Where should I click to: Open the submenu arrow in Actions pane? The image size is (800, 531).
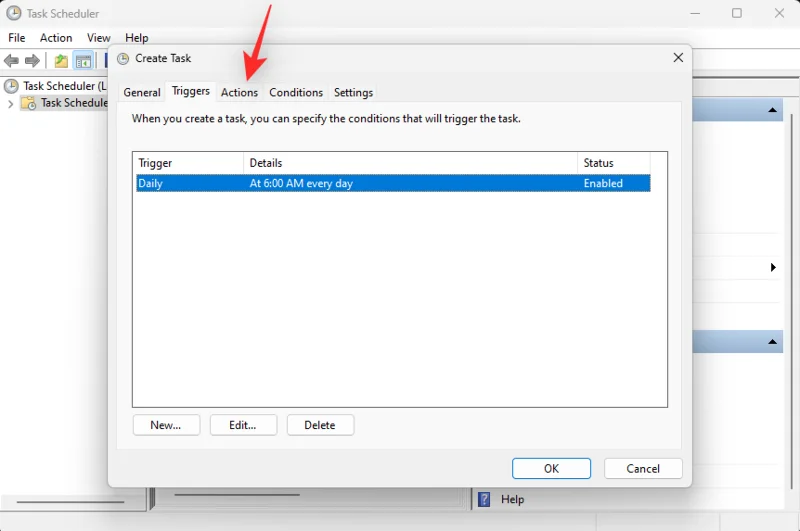click(773, 267)
